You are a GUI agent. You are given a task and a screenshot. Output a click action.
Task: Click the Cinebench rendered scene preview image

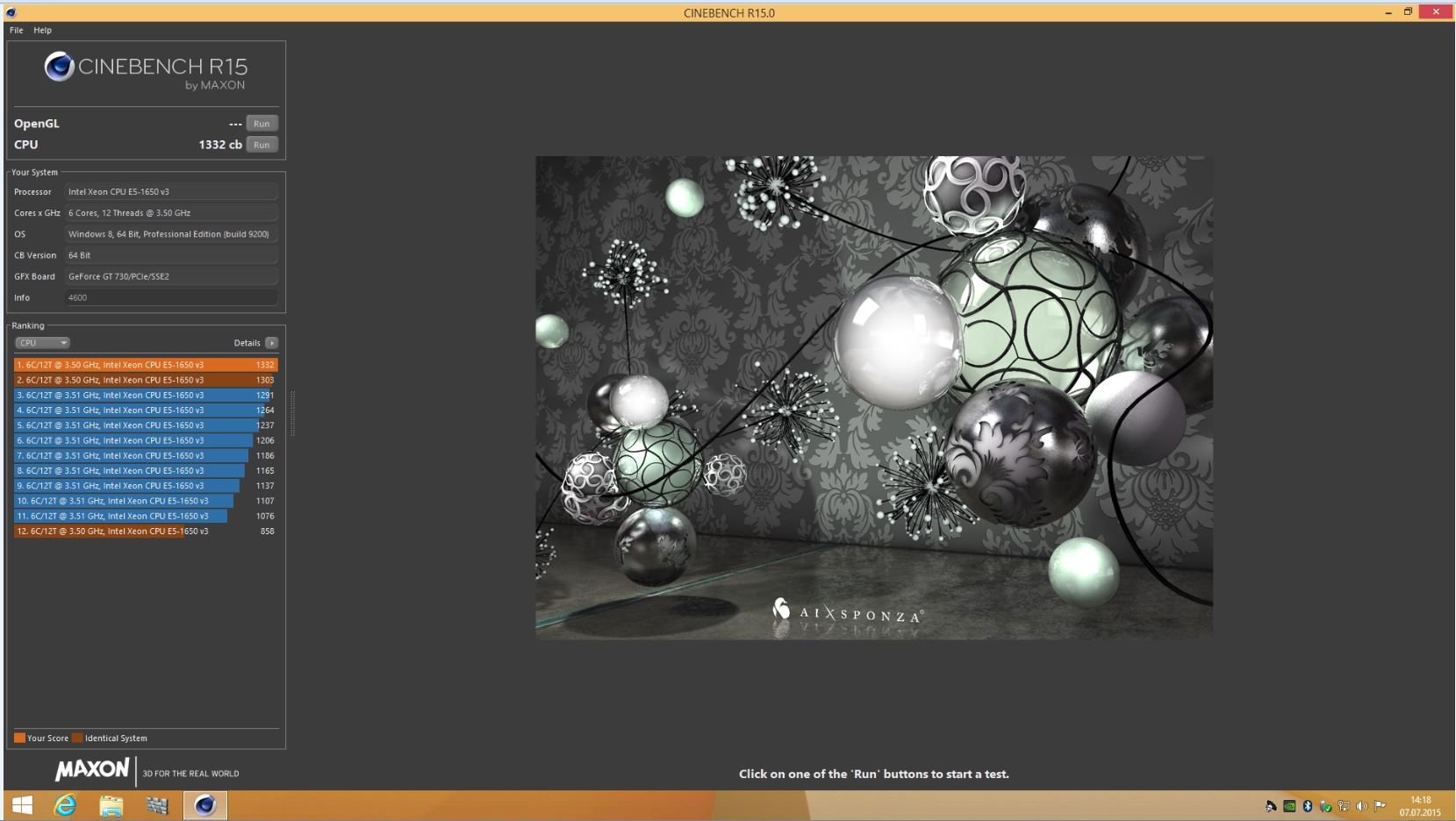coord(874,397)
